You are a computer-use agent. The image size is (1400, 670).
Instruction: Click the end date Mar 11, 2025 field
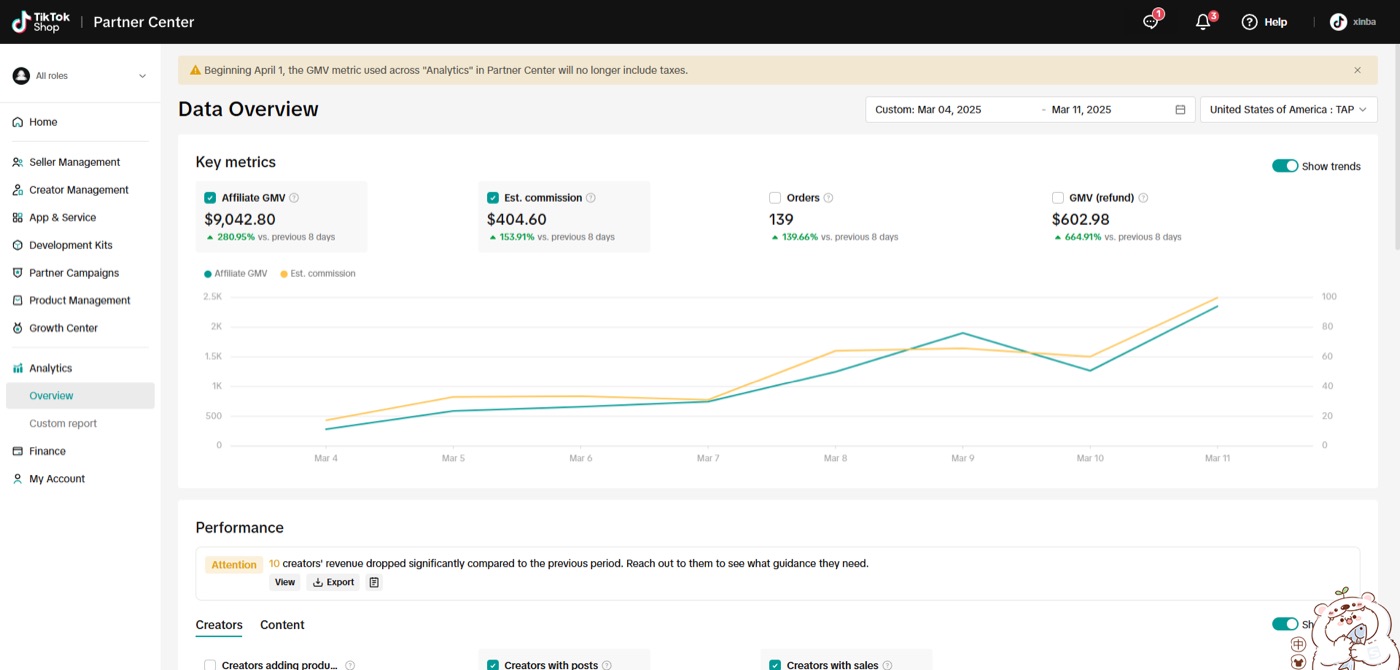1082,110
